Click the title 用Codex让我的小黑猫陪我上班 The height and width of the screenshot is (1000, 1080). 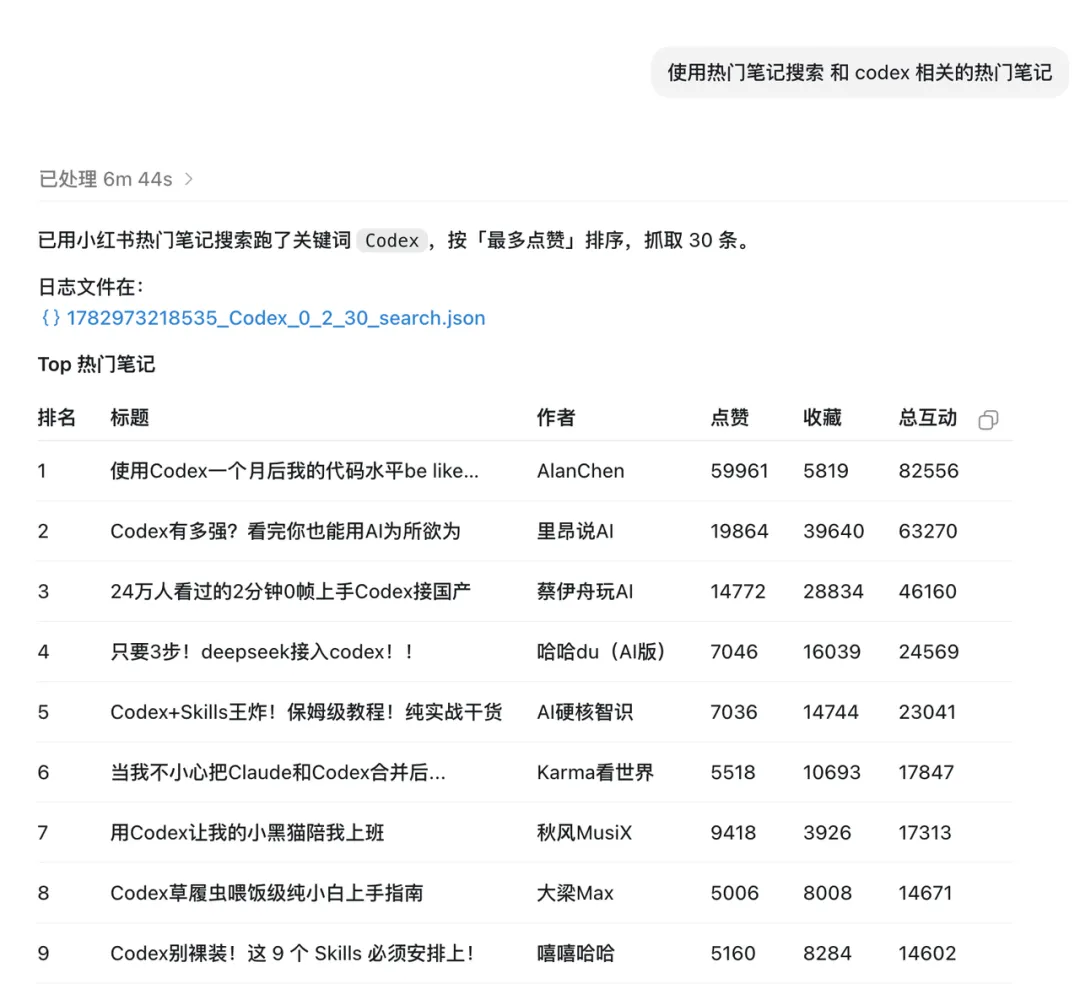tap(247, 833)
